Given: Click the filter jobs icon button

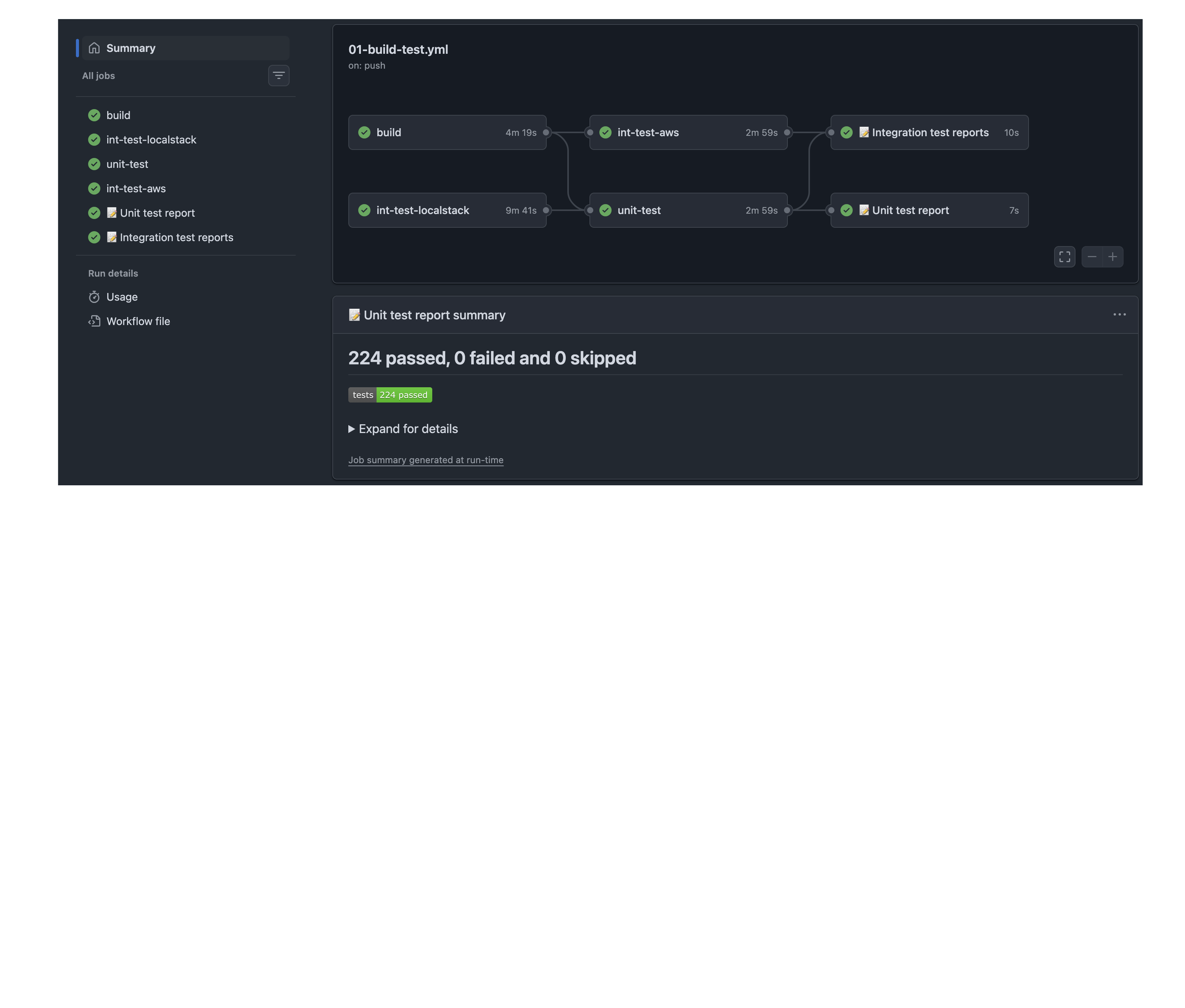Looking at the screenshot, I should point(278,76).
